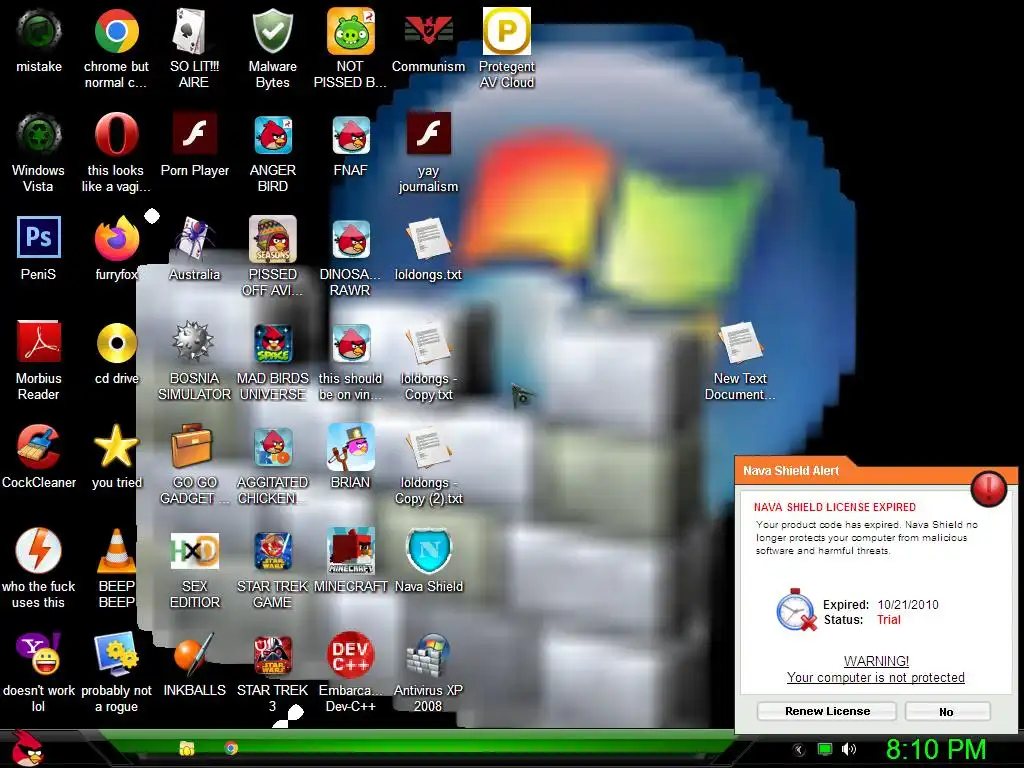Open the furryfox Firefox icon
This screenshot has width=1024, height=768.
tap(116, 239)
